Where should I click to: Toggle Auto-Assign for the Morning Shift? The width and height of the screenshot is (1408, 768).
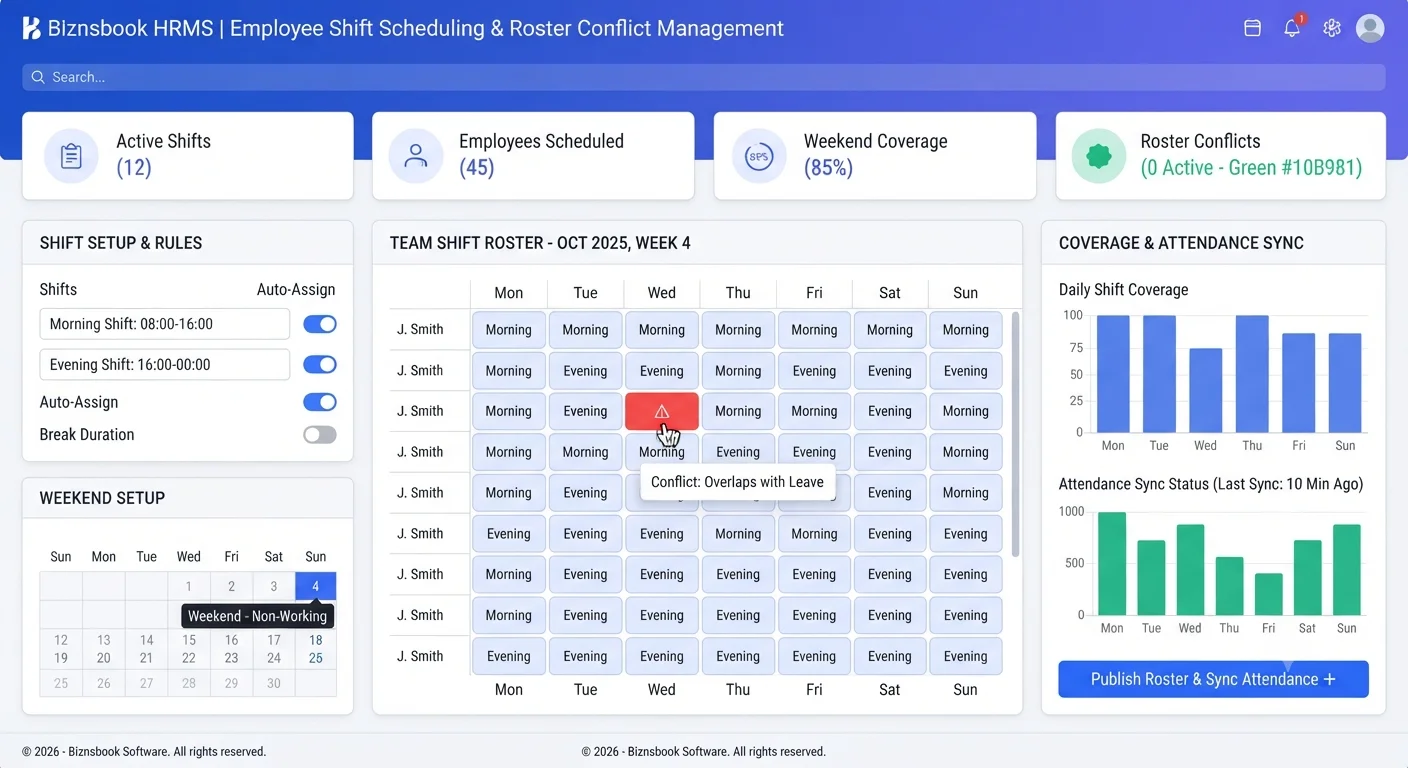coord(320,324)
